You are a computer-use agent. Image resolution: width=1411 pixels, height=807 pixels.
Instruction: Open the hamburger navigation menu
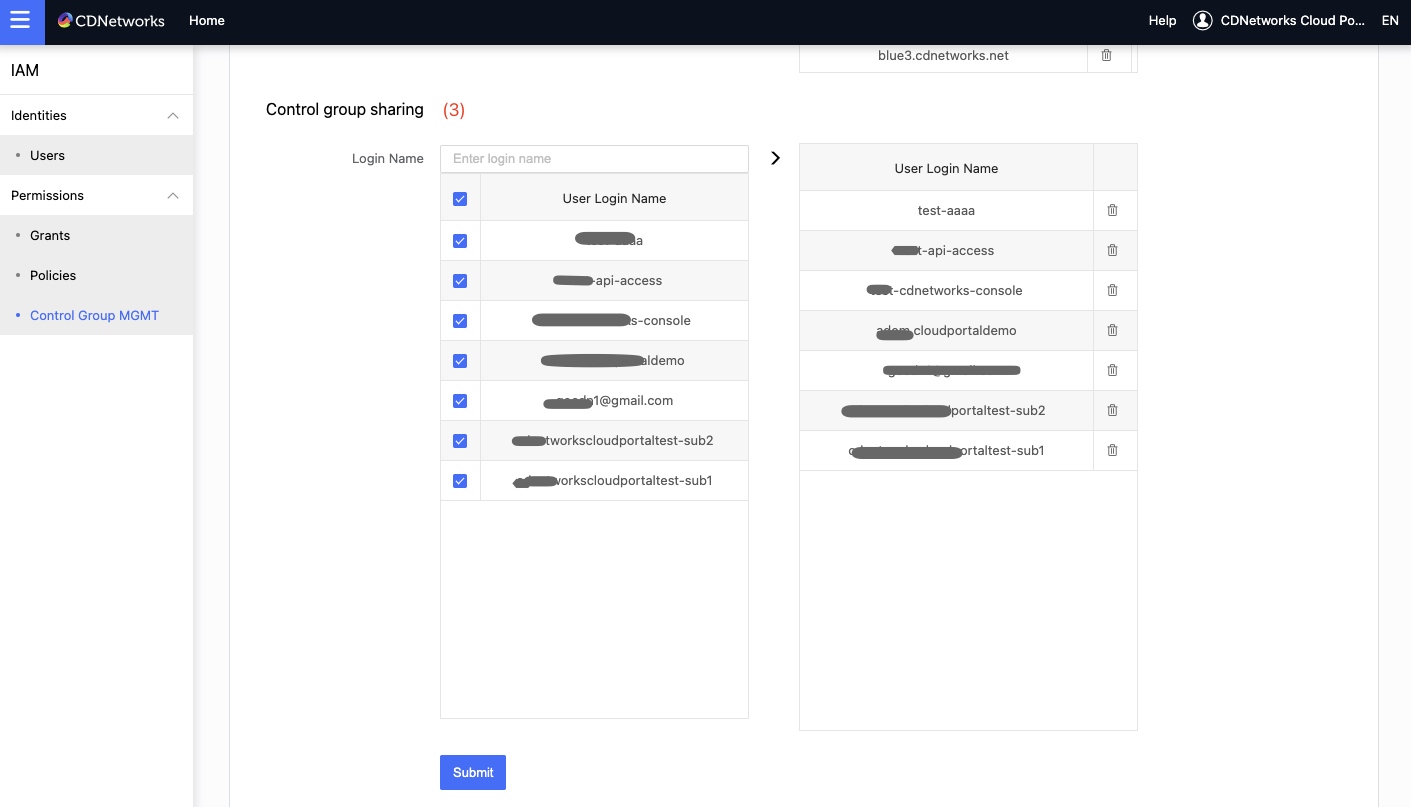click(x=21, y=21)
